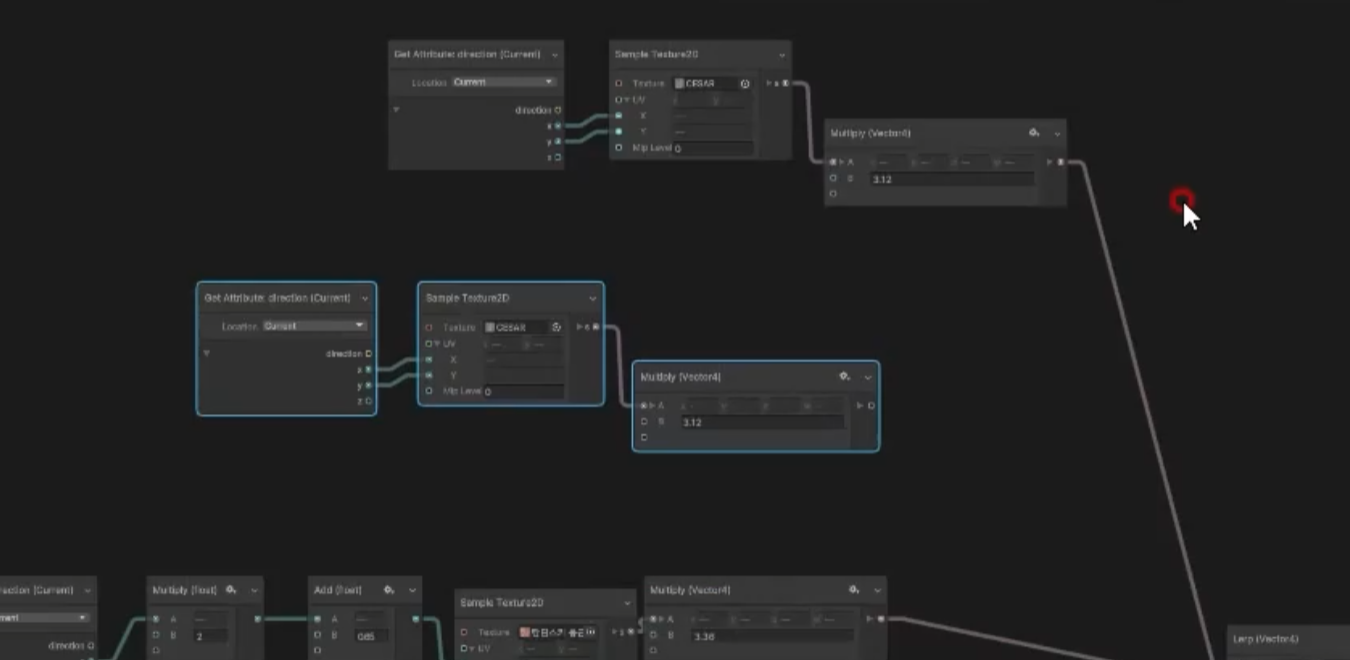Viewport: 1350px width, 660px height.
Task: Click texture object picker in blue-outlined Sample Texture2D
Action: (x=557, y=327)
